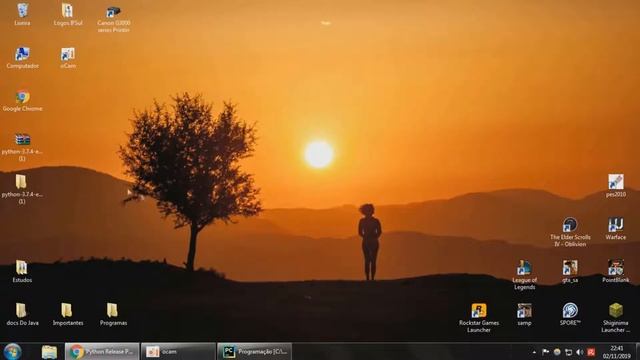Open the Windows Start menu
Screen dimensions: 640x360
(12, 351)
